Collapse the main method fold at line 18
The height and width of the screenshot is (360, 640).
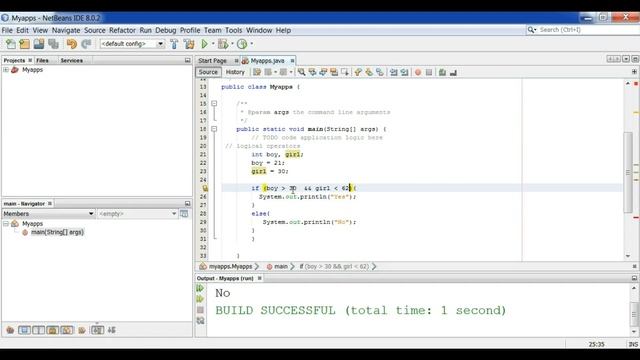click(x=214, y=129)
